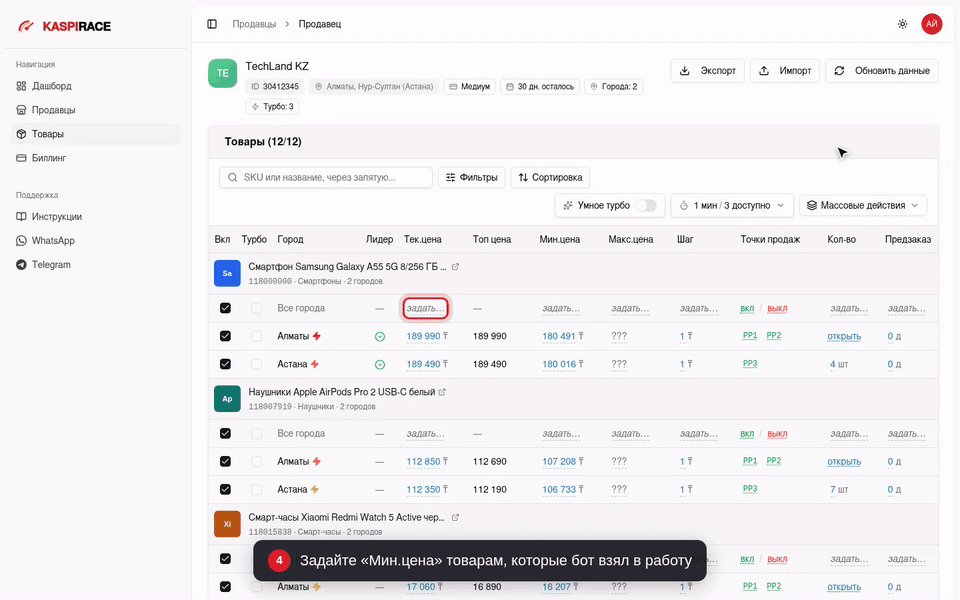Image resolution: width=960 pixels, height=600 pixels.
Task: Open external link for Xiaomi Redmi Watch 5
Action: (x=455, y=518)
